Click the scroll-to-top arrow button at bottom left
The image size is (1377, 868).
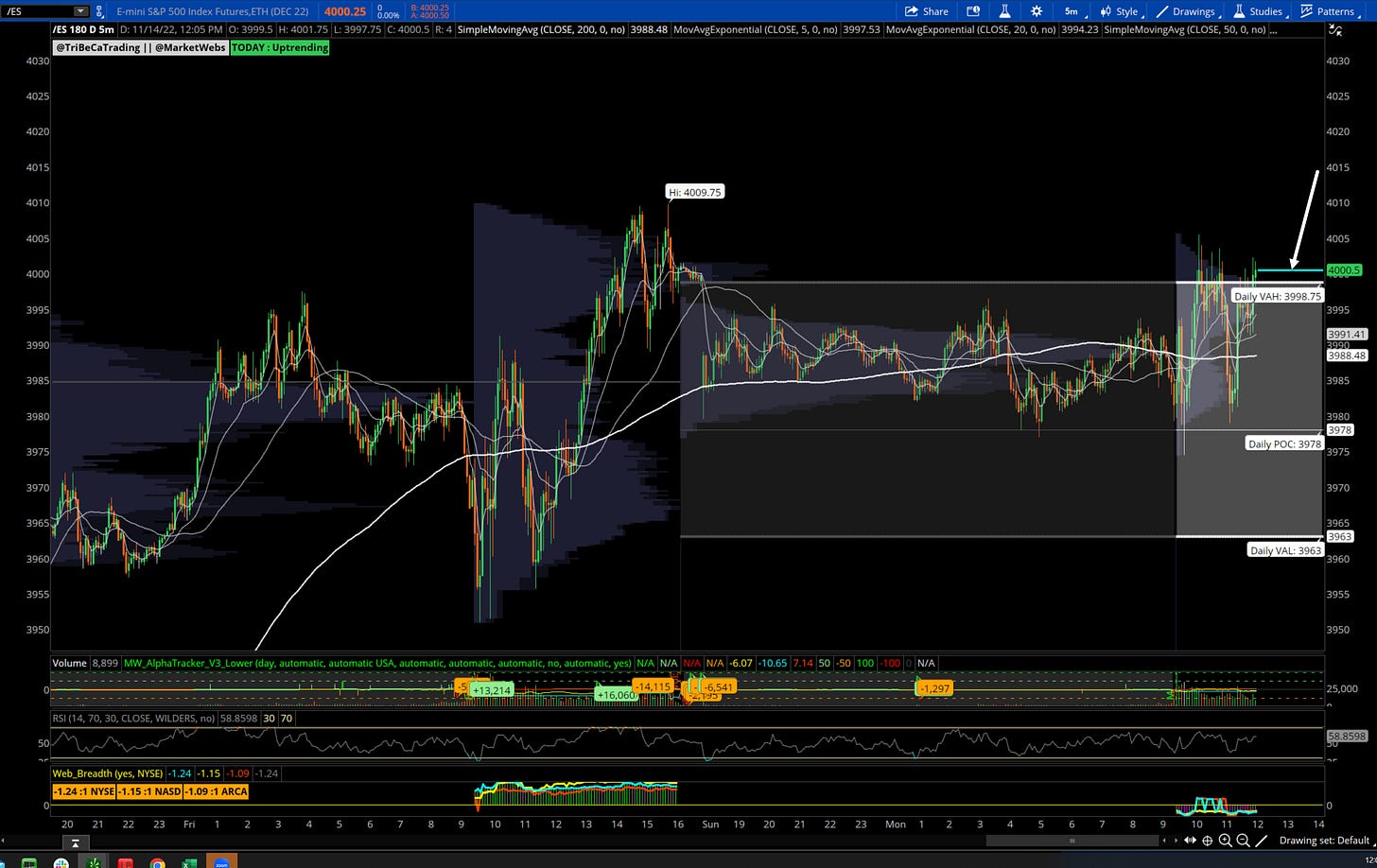[x=76, y=842]
